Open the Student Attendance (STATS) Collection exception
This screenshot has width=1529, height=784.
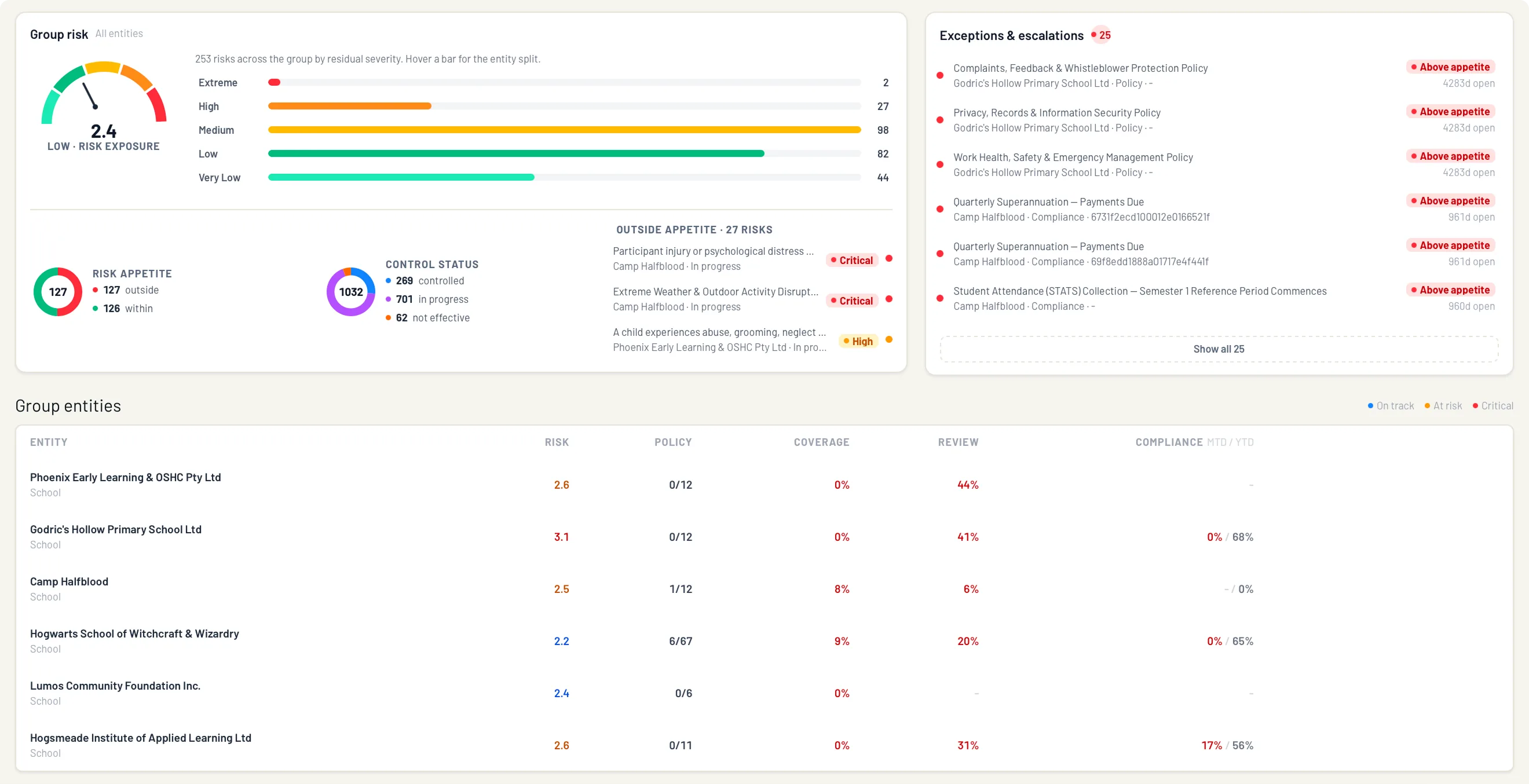1217,299
